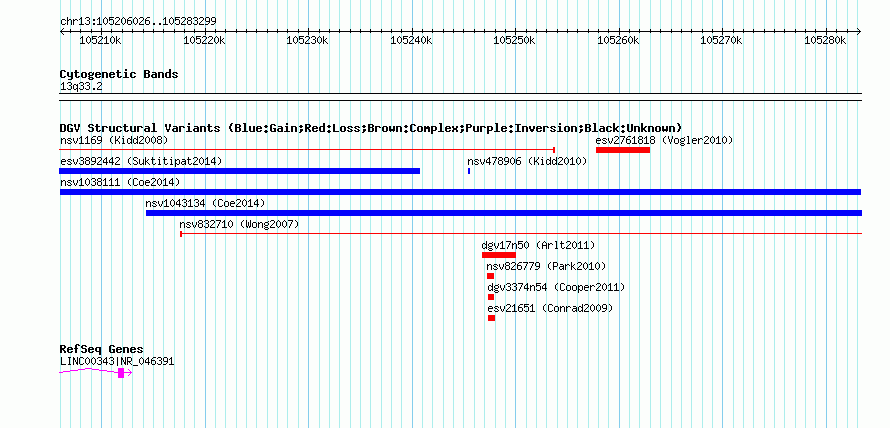
Task: Click the nsv1169 (Kidd2008) variant label
Action: point(114,140)
